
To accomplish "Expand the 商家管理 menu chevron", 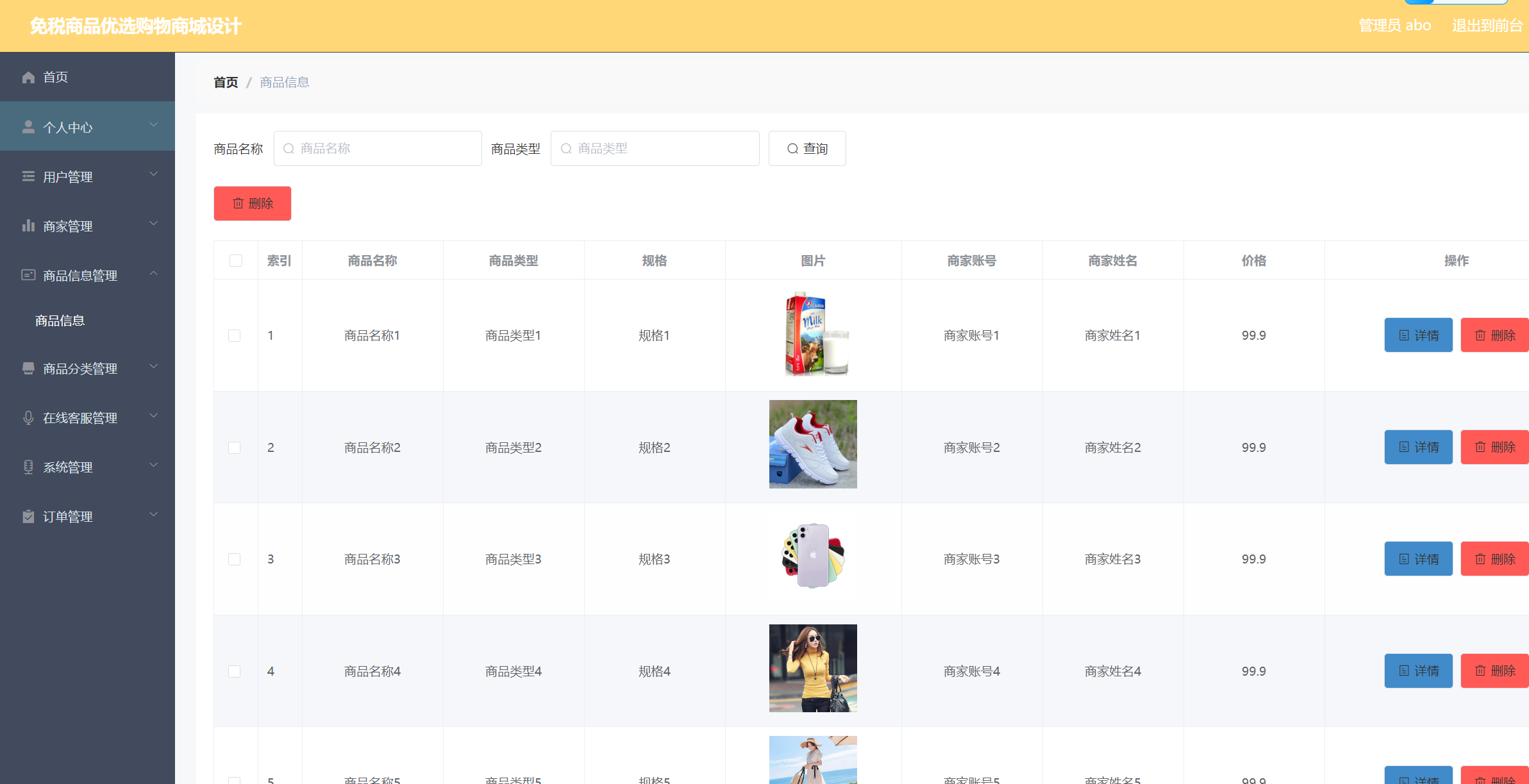I will tap(154, 224).
